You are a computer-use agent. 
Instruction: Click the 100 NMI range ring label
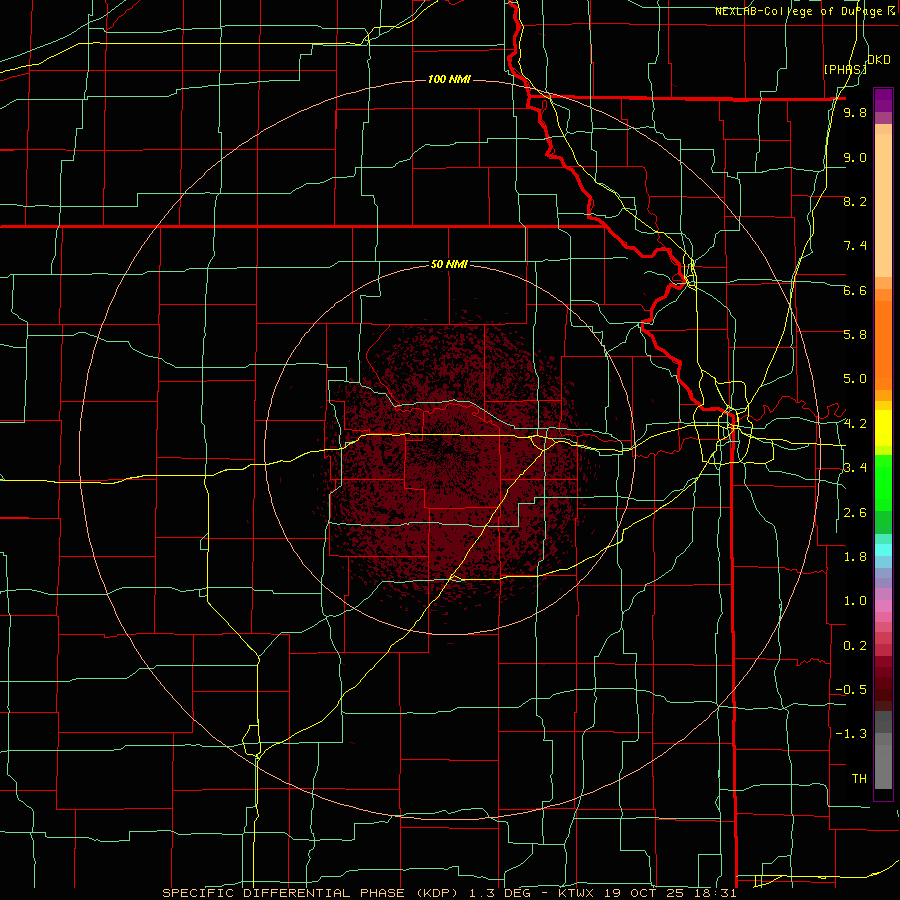pos(449,79)
